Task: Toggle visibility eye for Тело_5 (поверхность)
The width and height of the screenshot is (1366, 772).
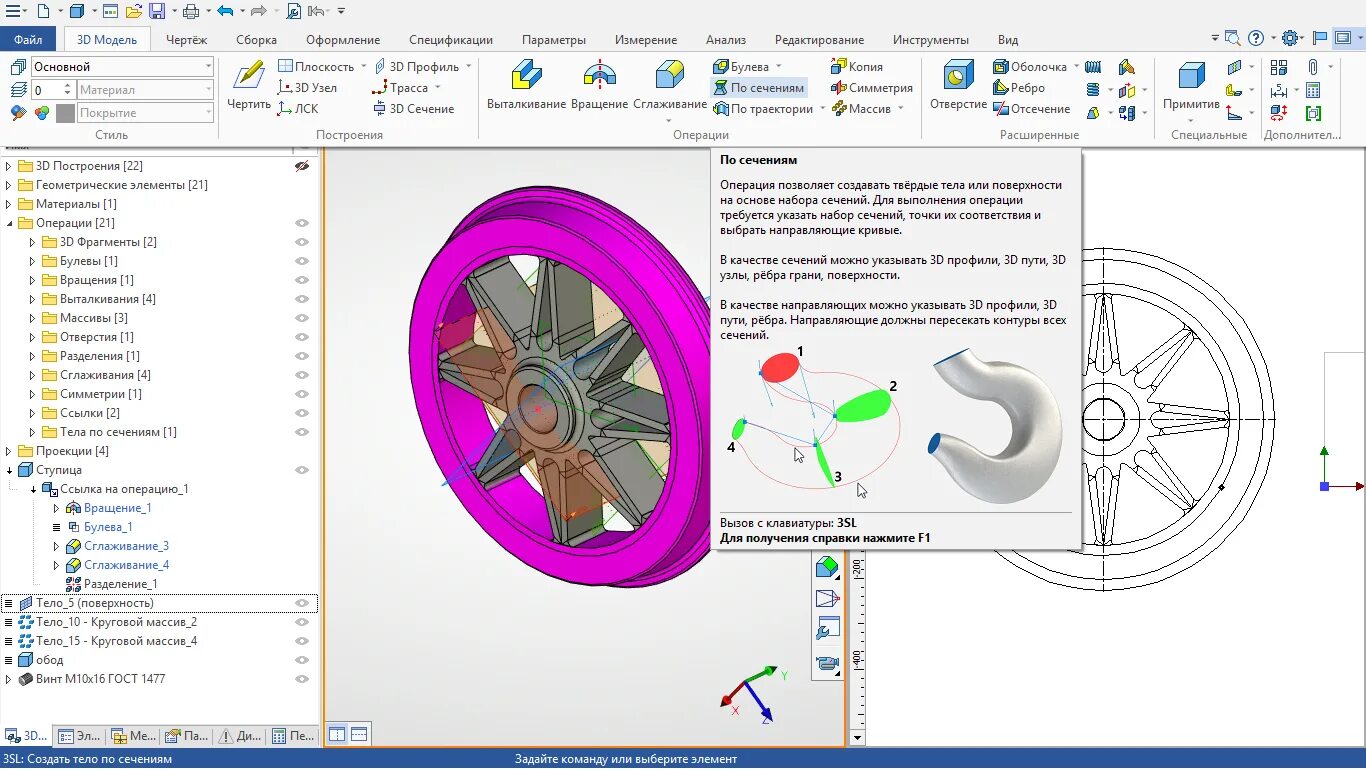Action: [x=302, y=603]
